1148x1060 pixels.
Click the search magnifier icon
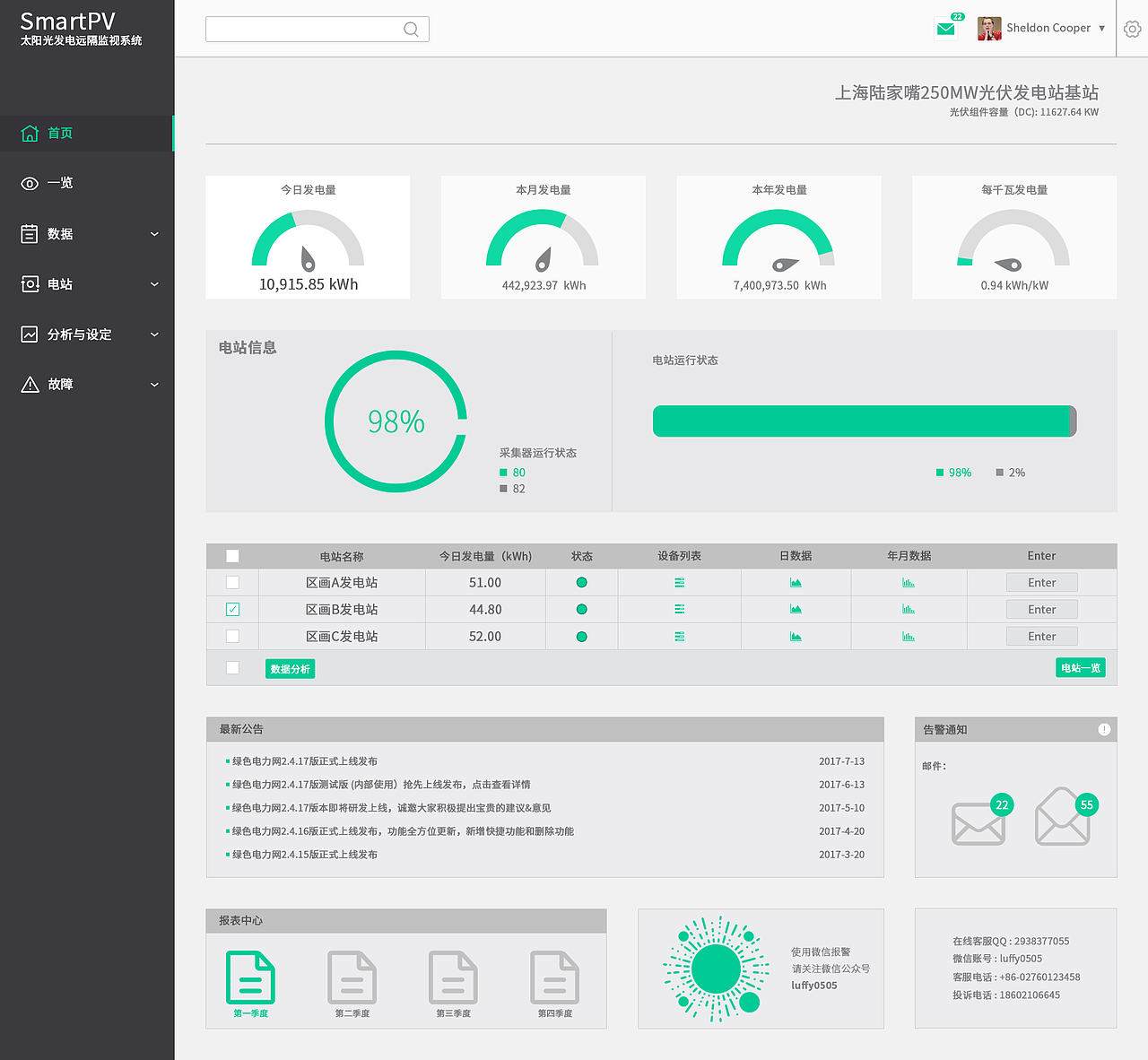click(411, 30)
